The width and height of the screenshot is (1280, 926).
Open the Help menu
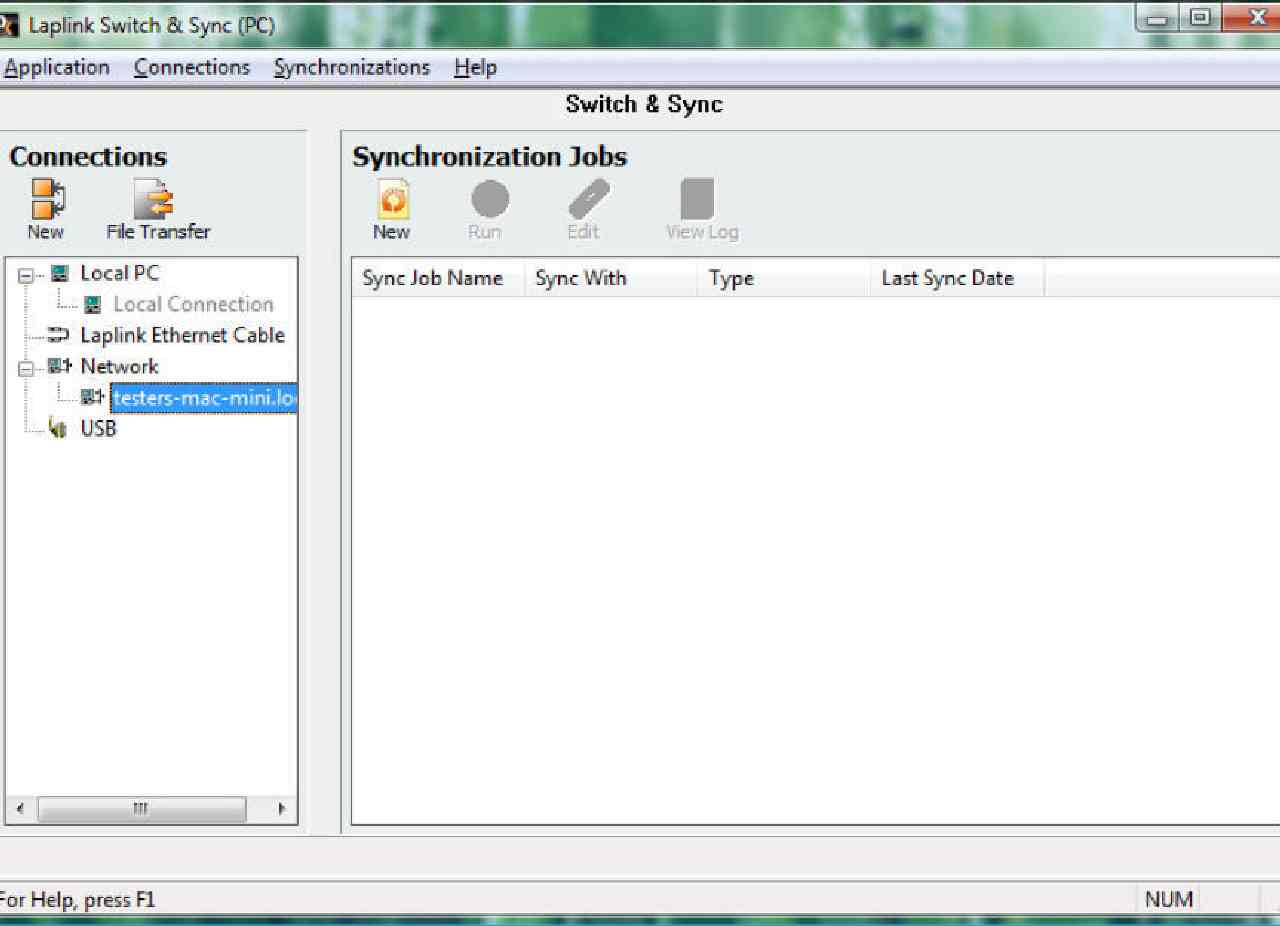(x=475, y=68)
